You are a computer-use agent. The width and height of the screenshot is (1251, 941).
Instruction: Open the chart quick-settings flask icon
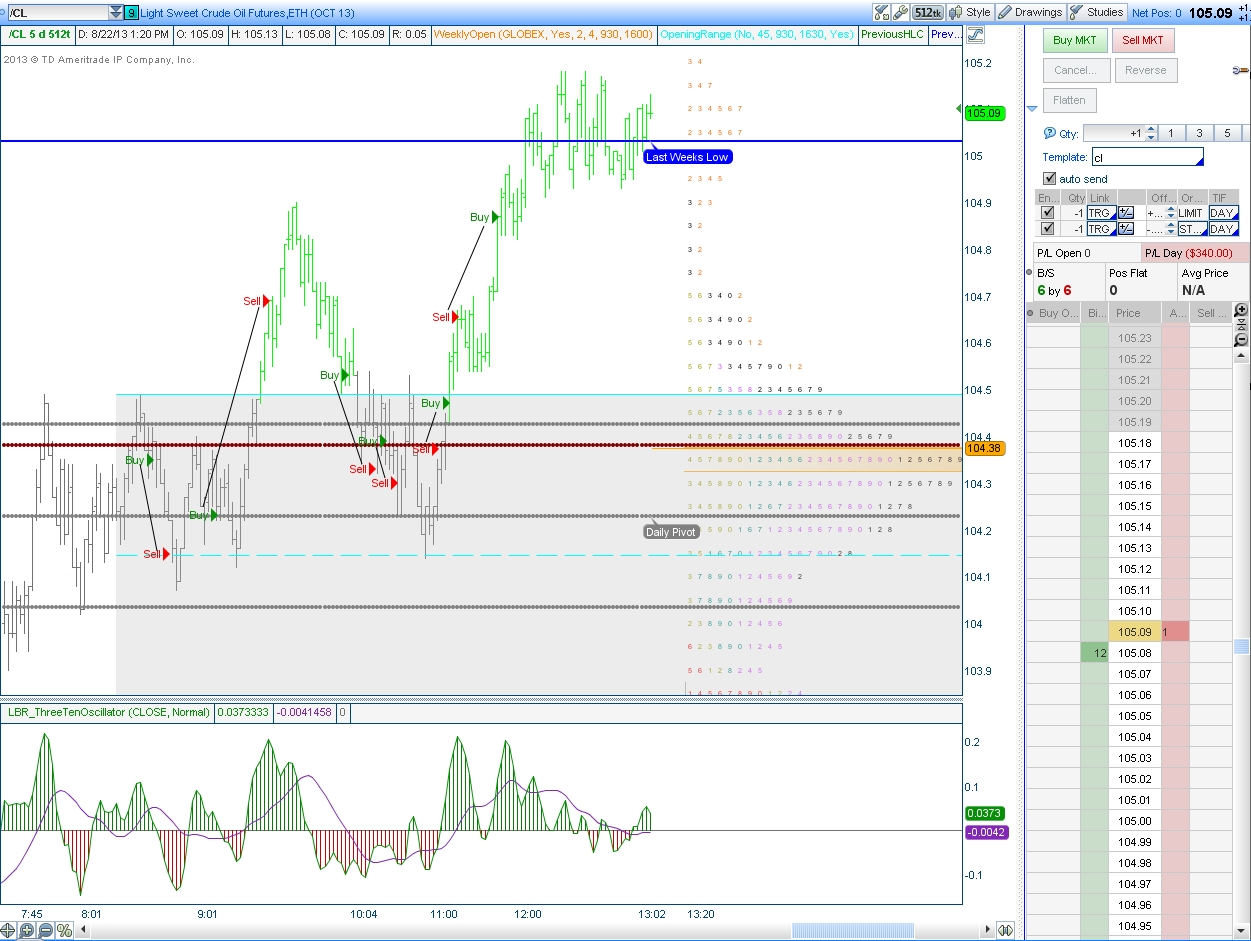(881, 12)
